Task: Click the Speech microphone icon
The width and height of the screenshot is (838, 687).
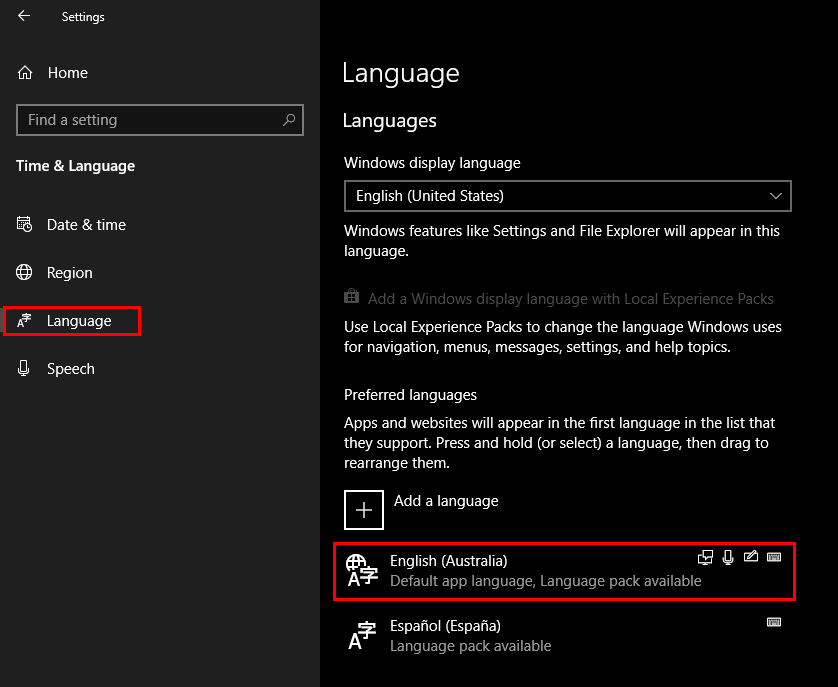Action: pos(24,368)
